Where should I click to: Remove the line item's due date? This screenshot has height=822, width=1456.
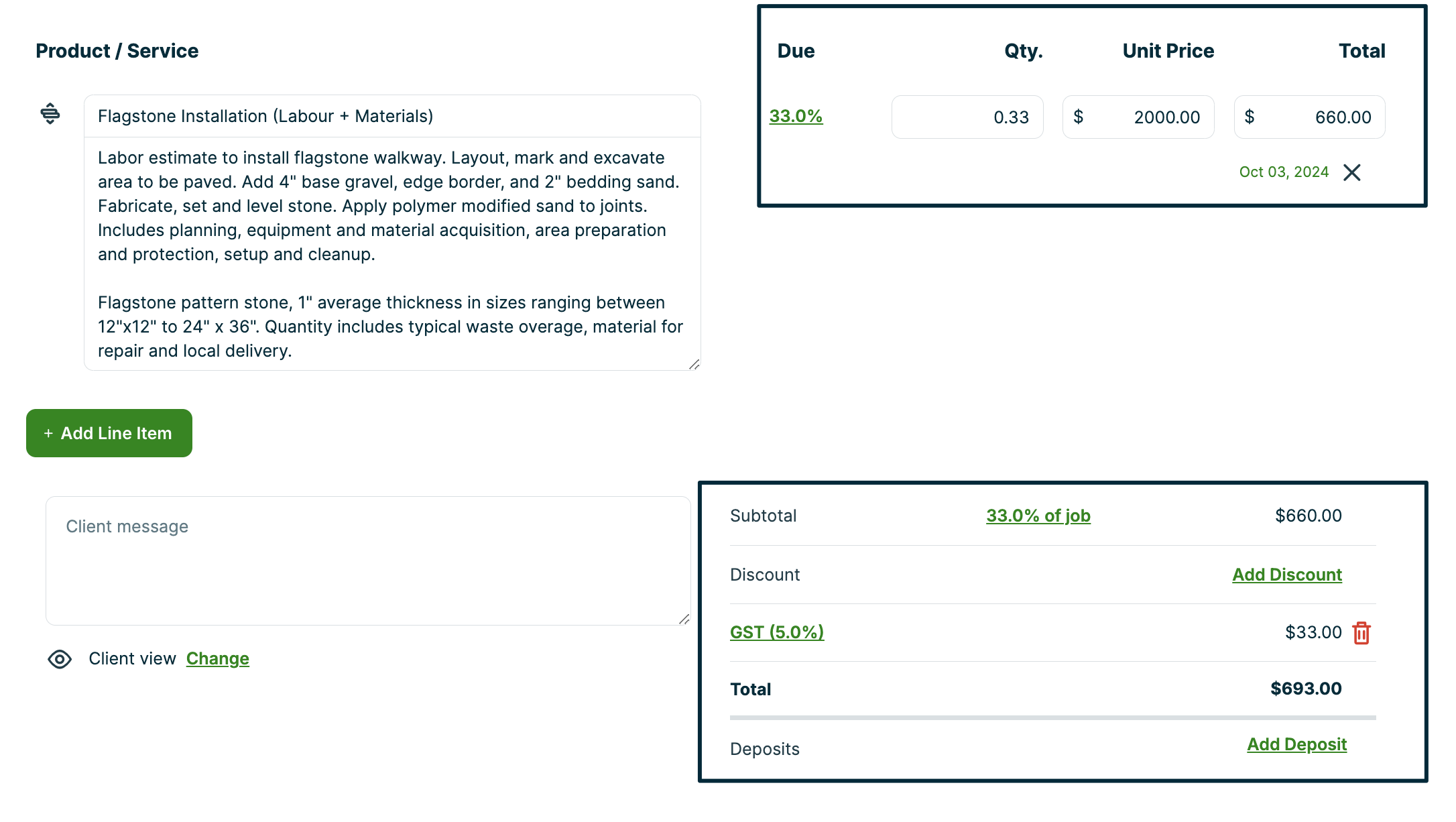coord(1353,172)
